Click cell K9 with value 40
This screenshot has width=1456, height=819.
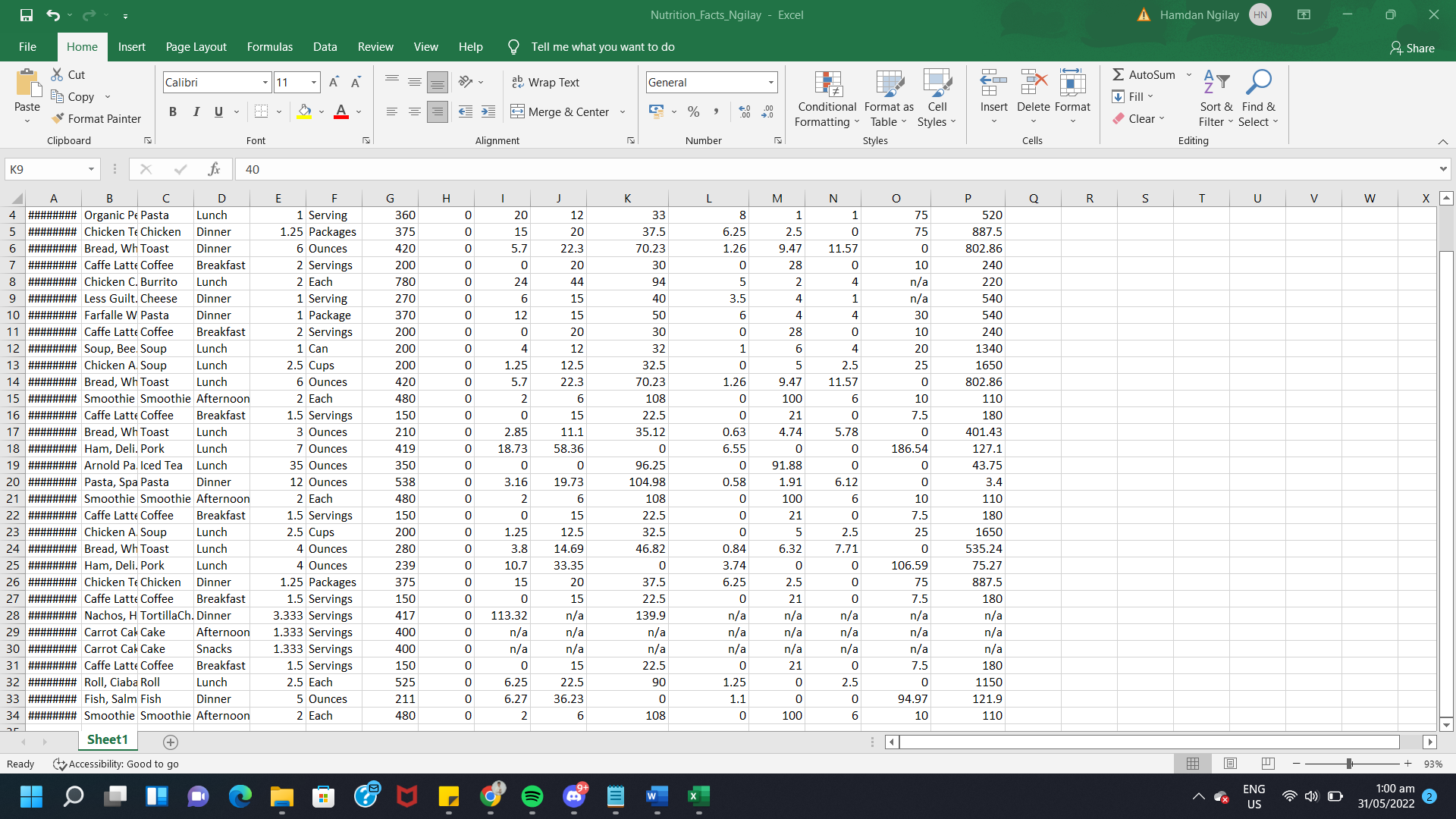pos(627,299)
